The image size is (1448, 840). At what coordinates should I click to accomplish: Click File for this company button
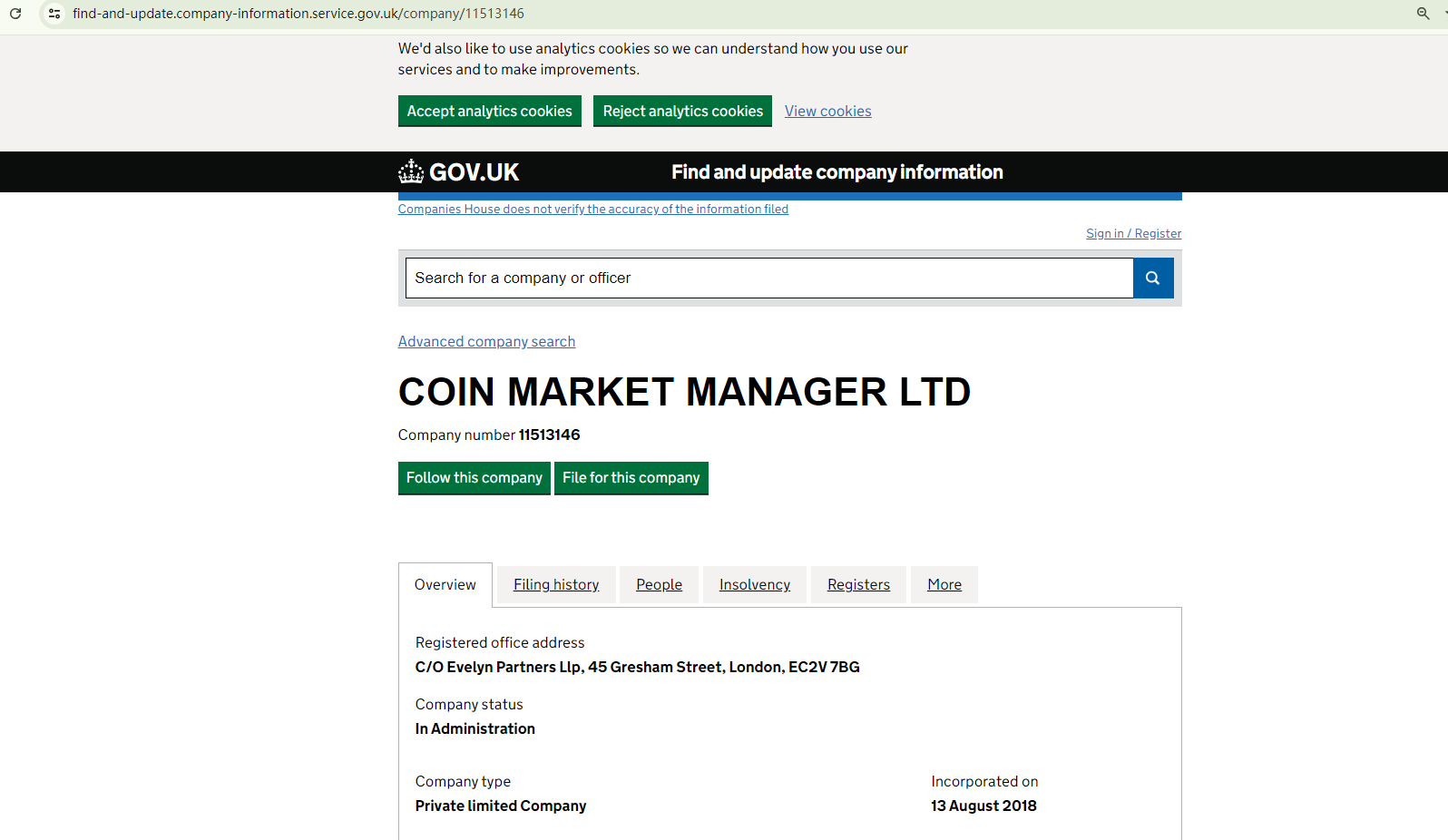coord(631,478)
